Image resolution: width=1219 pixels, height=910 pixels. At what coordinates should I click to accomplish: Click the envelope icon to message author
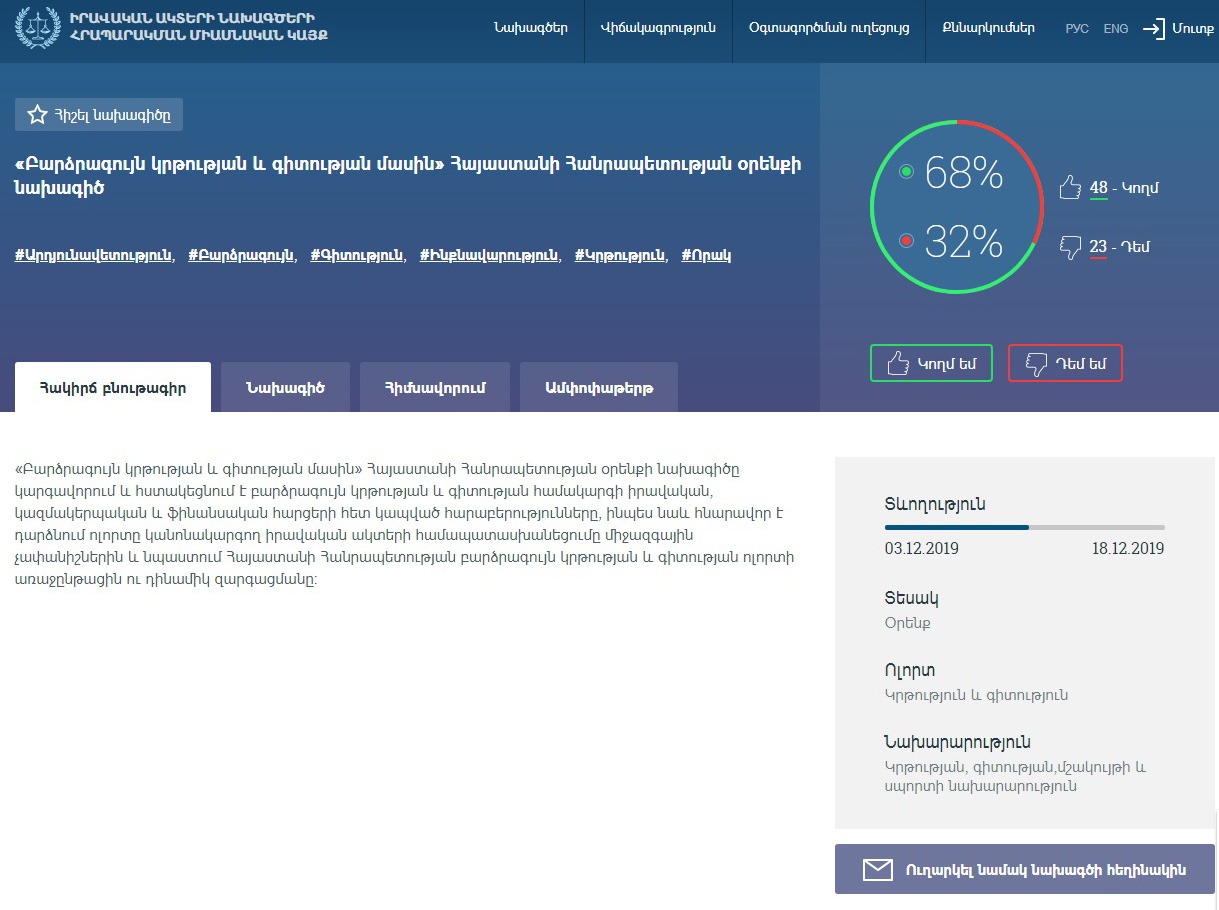coord(877,870)
